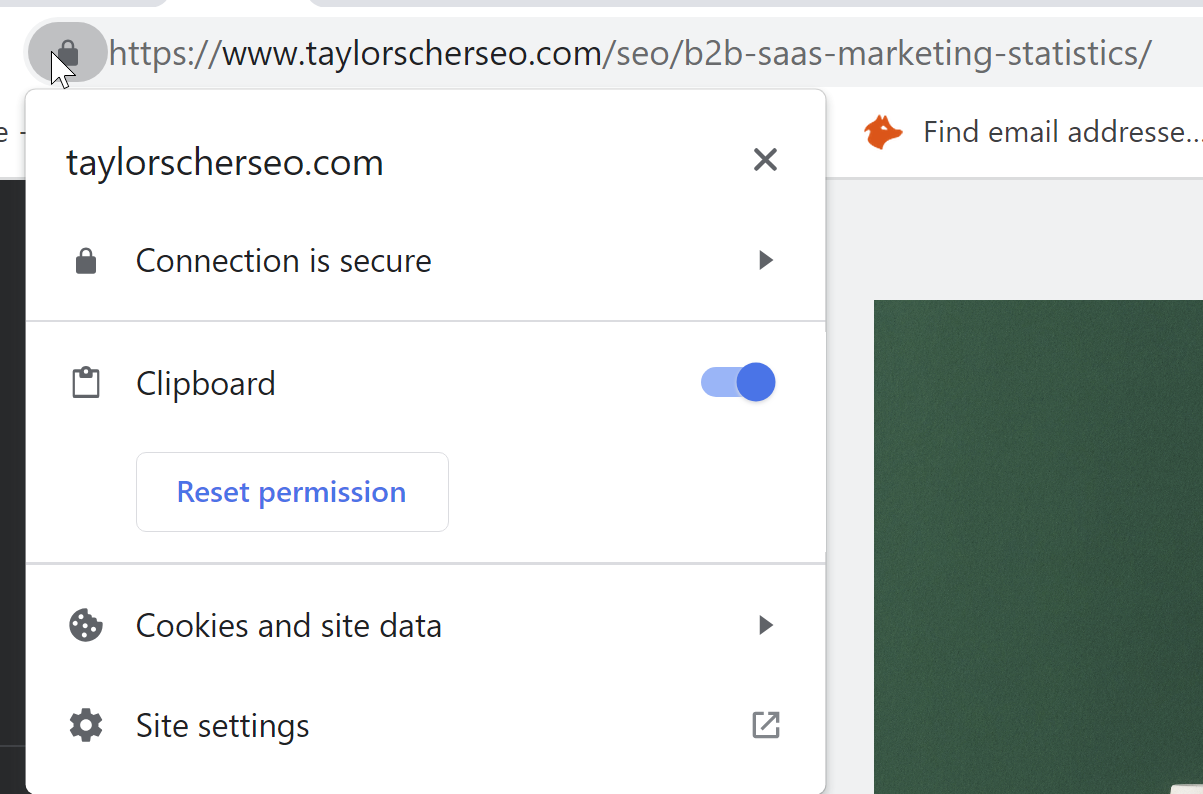Click the URL in the address bar
Viewport: 1203px width, 794px height.
pos(630,52)
